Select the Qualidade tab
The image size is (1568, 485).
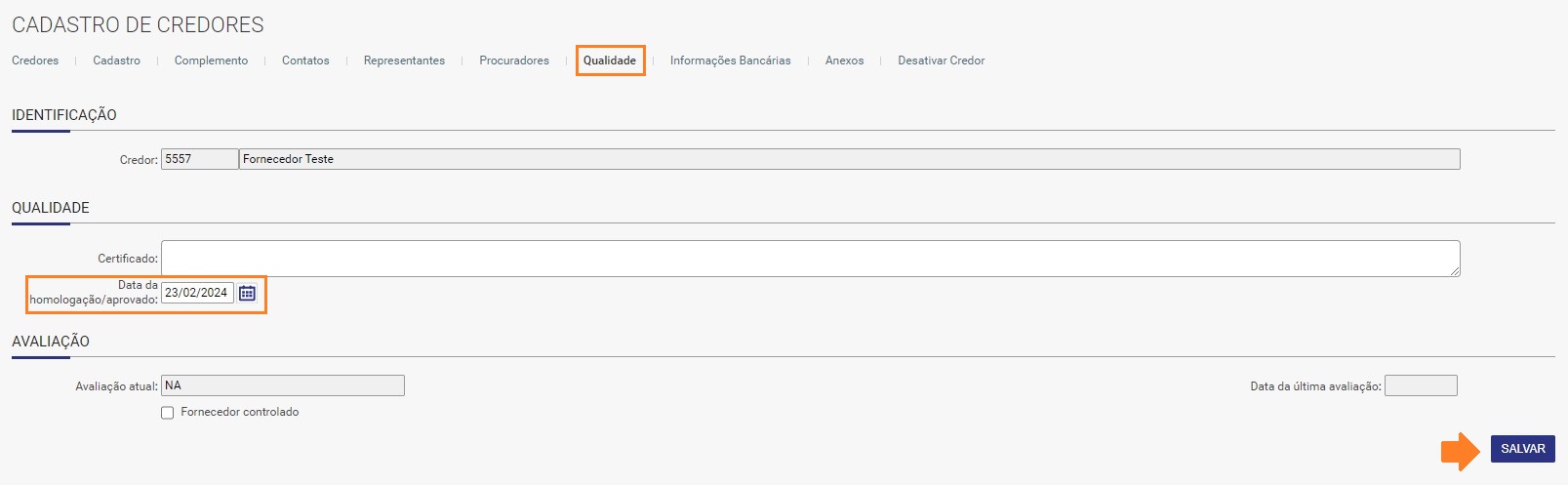pos(610,61)
